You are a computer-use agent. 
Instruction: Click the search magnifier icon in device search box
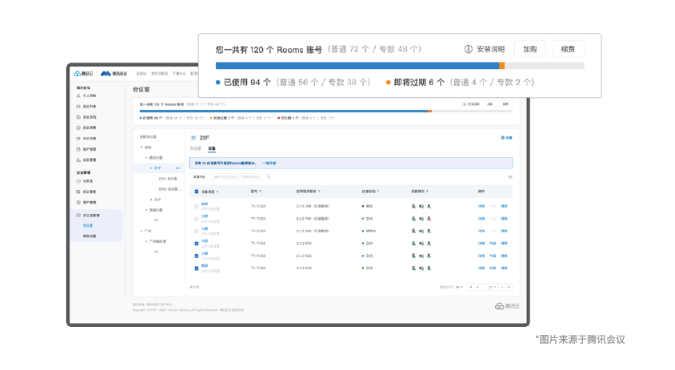269,177
